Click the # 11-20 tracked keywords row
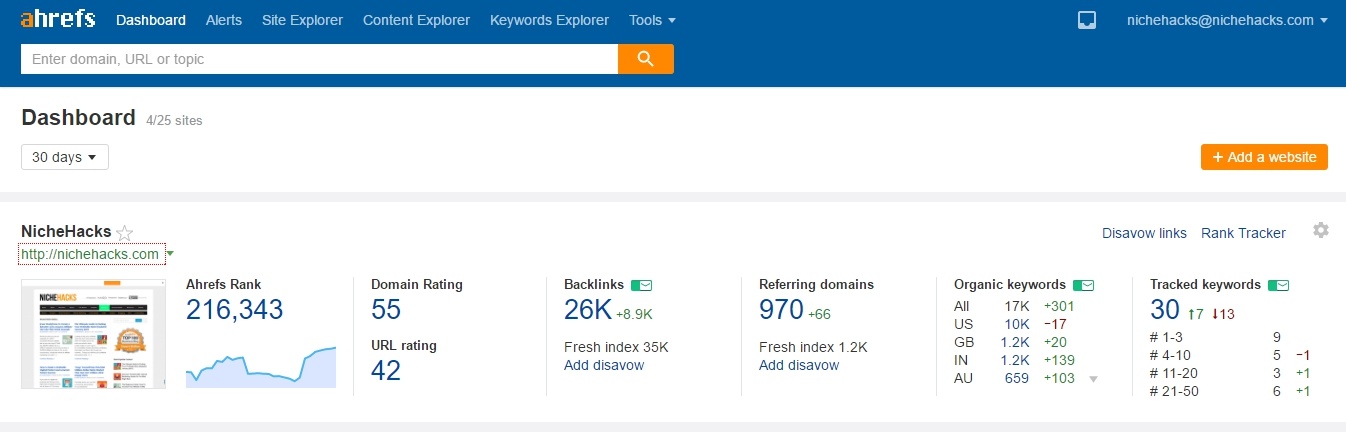This screenshot has height=445, width=1346. pyautogui.click(x=1231, y=373)
